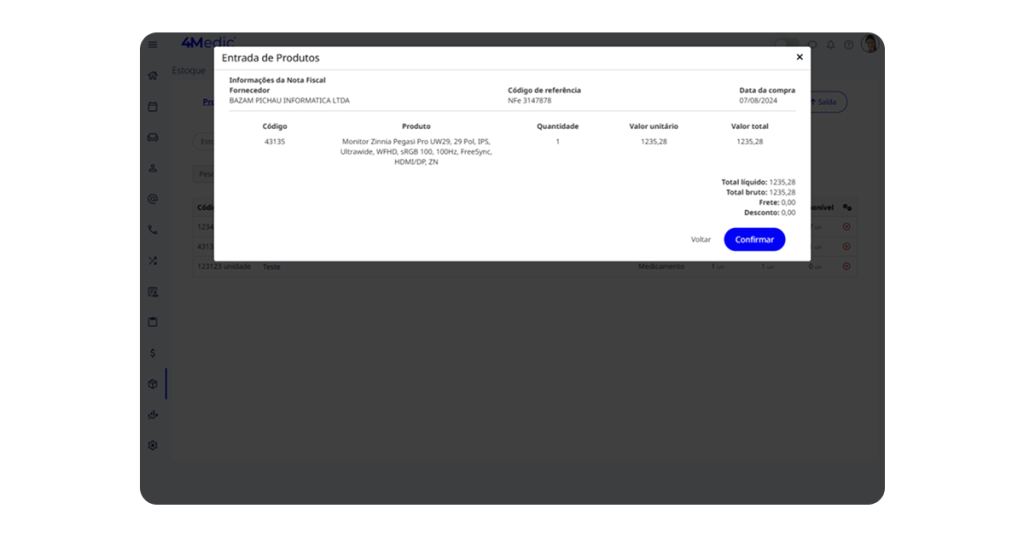The image size is (1024, 538).
Task: Select 1235,28 under Valor unitário
Action: pos(654,142)
